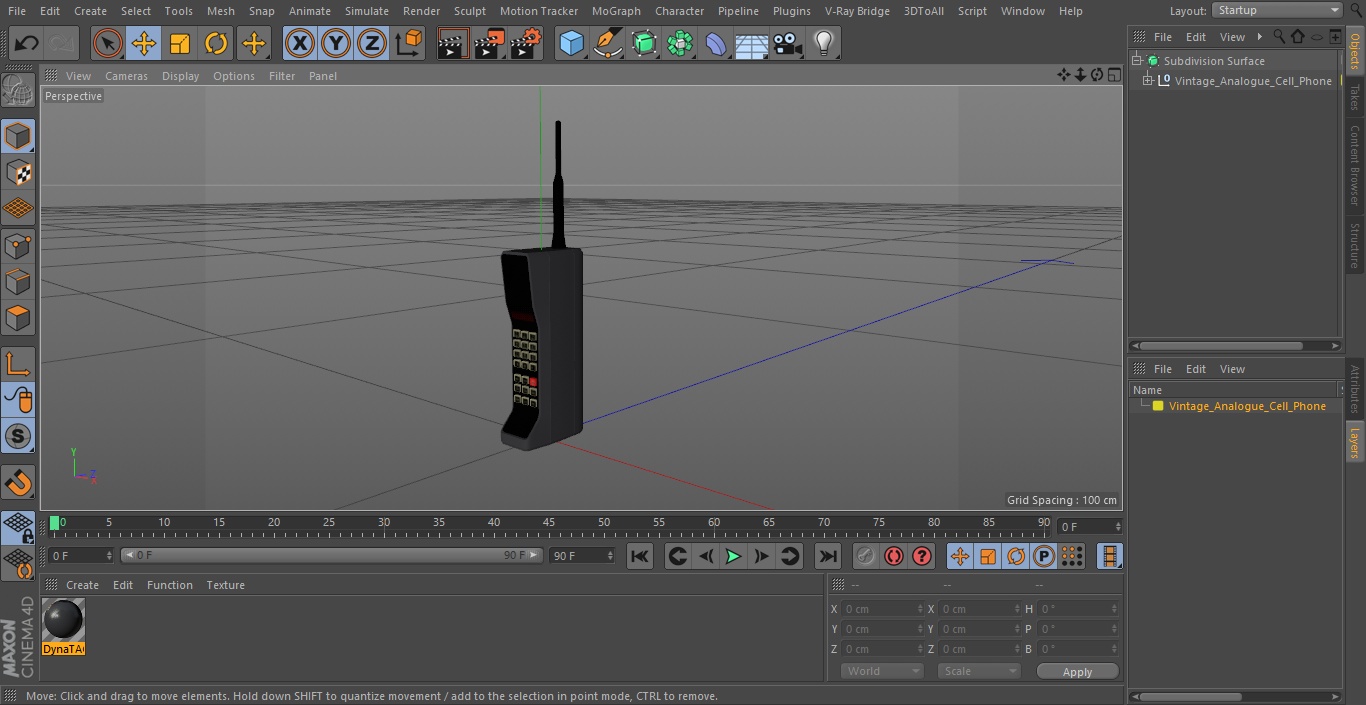Image resolution: width=1366 pixels, height=705 pixels.
Task: Go to the start of animation
Action: point(640,556)
